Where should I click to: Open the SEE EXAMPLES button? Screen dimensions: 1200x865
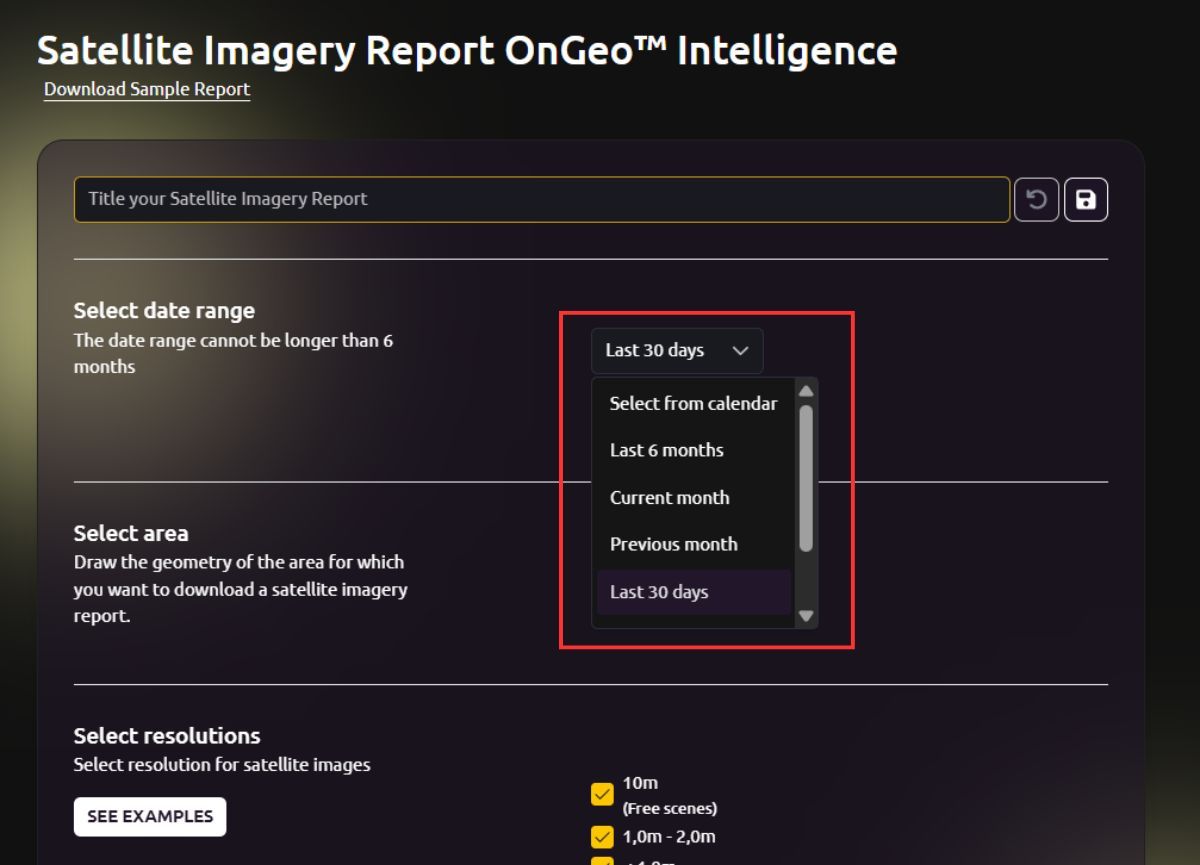[150, 816]
